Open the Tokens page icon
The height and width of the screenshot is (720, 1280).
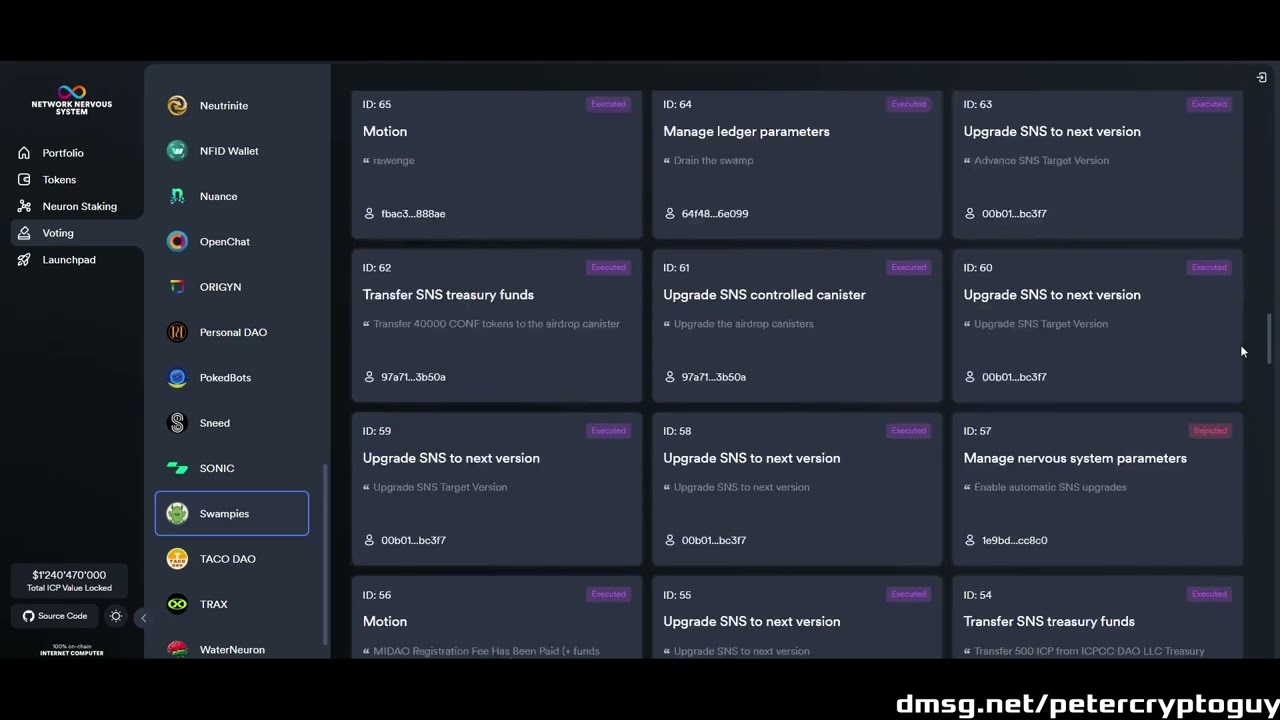point(24,180)
